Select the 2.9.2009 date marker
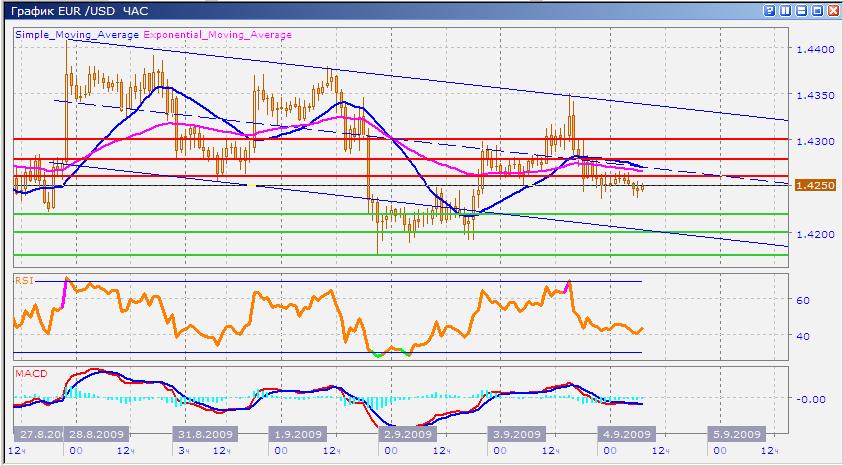Viewport: 843px width, 466px height. click(407, 434)
